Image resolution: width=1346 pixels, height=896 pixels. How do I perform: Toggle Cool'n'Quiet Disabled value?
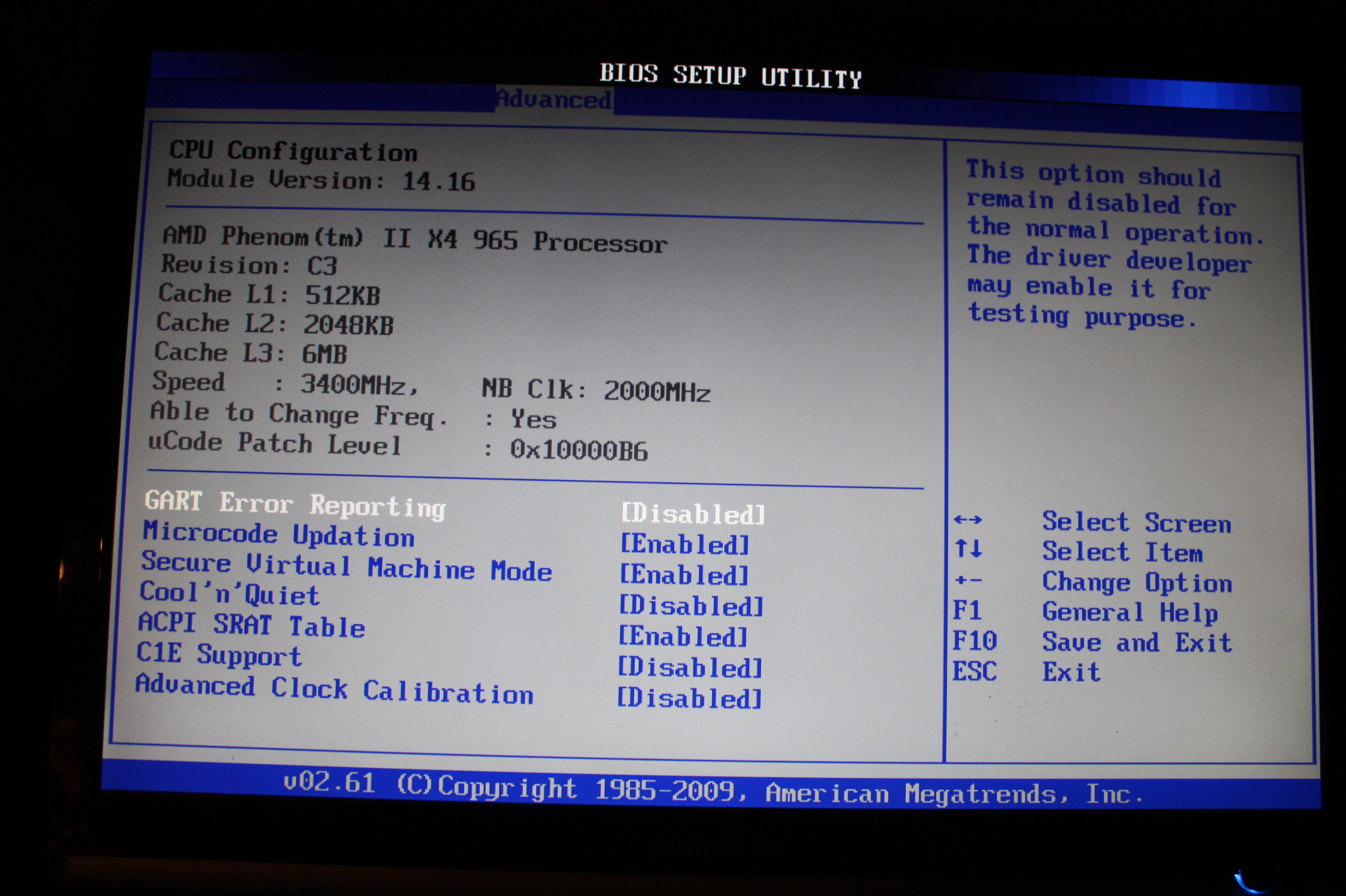(692, 606)
